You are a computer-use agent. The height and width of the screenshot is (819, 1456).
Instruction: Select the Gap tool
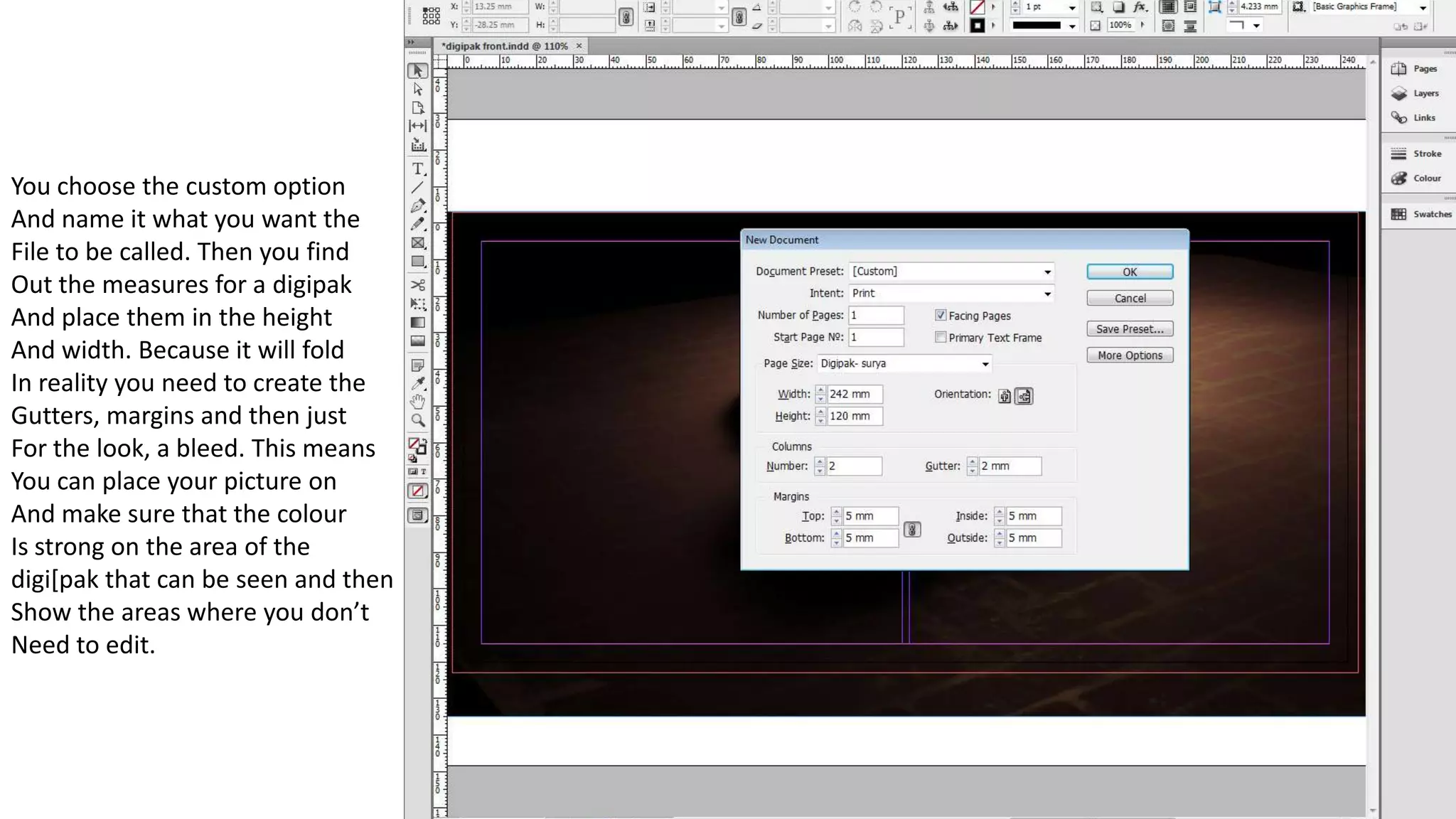(418, 126)
